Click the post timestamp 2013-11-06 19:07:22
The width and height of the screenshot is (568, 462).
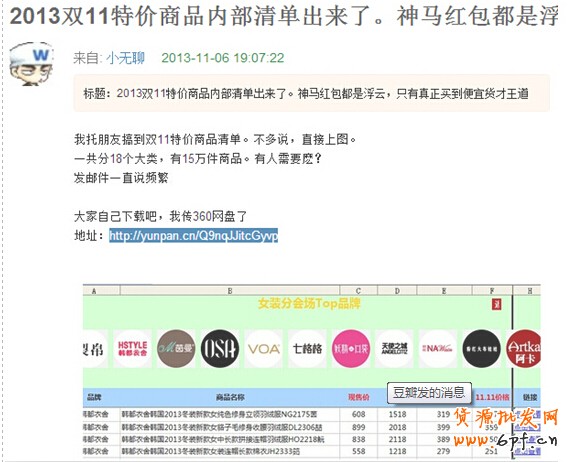click(x=223, y=58)
